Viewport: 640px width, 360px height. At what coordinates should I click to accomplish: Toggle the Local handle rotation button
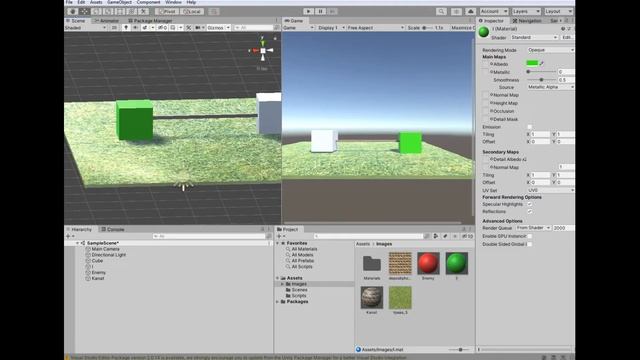coord(191,11)
